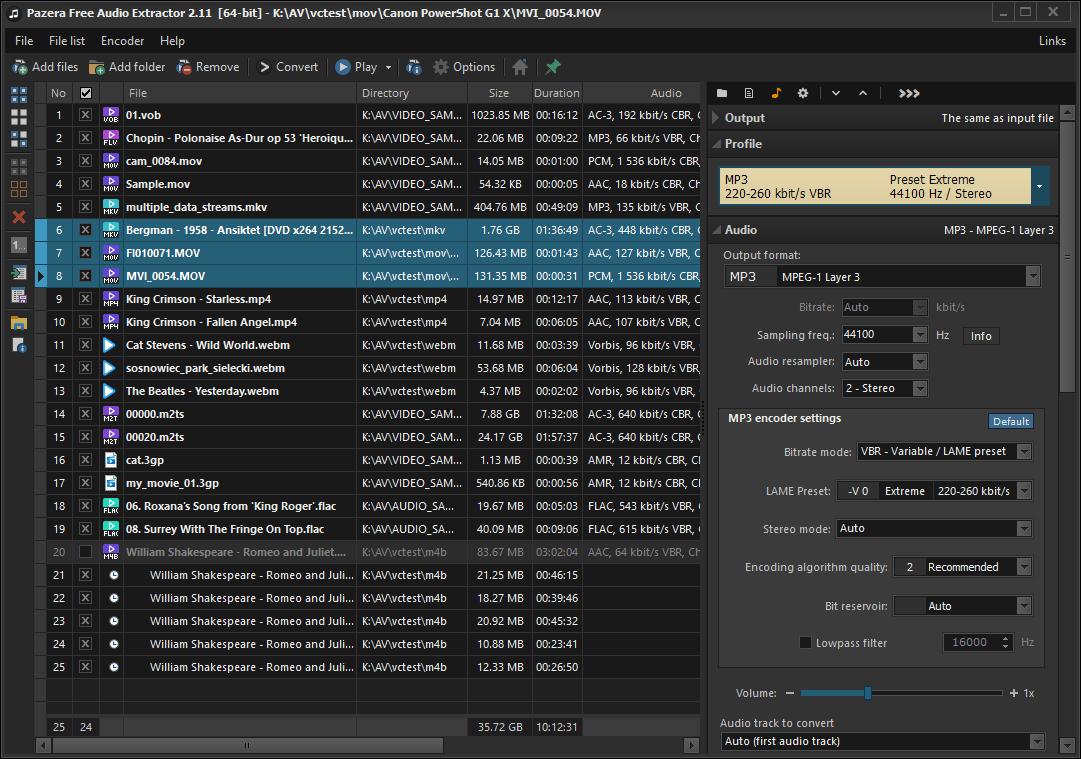Uncheck row 20 William Shakespeare file
This screenshot has height=759, width=1081.
[x=85, y=552]
